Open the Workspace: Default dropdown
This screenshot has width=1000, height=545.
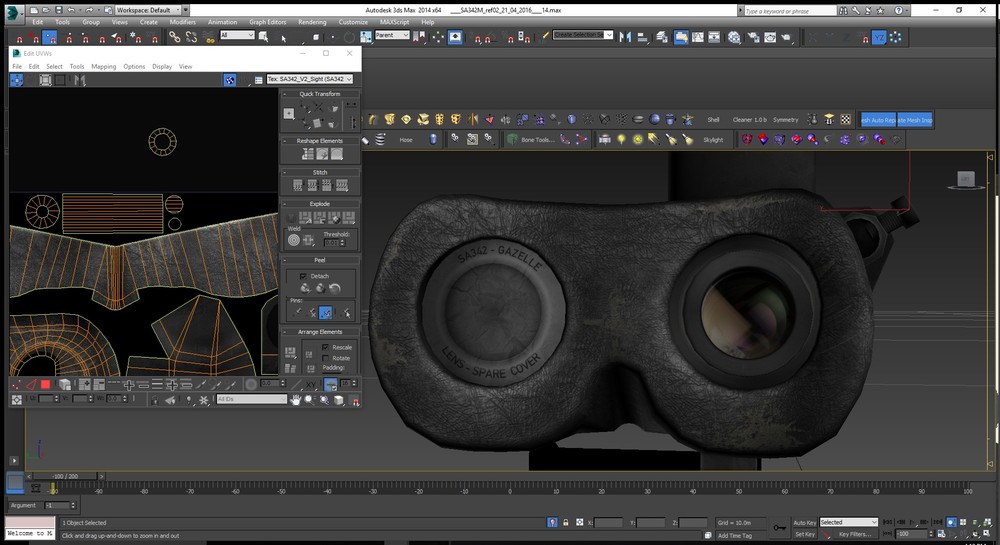point(147,10)
